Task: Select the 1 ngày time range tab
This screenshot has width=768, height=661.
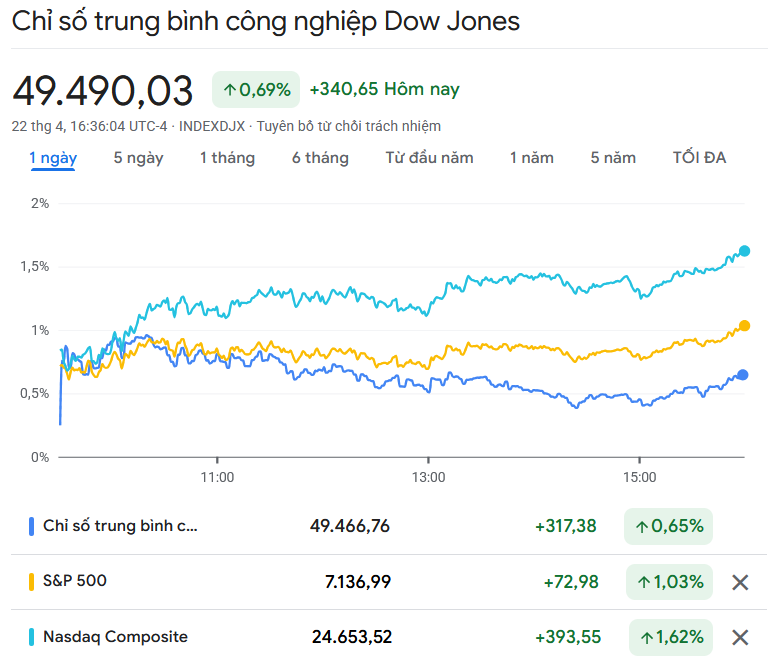Action: pyautogui.click(x=53, y=158)
